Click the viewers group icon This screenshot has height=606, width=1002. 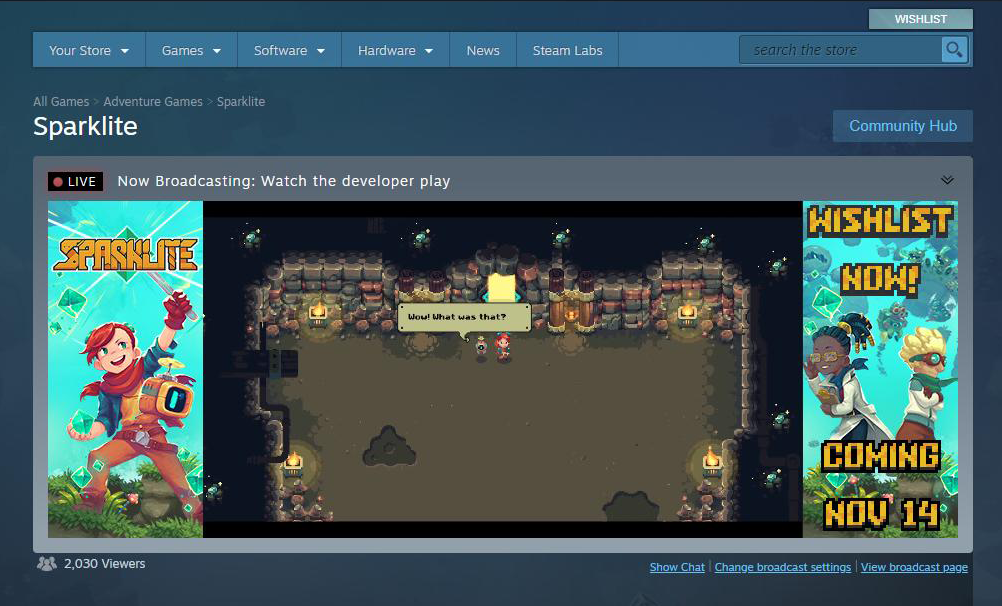tap(47, 563)
